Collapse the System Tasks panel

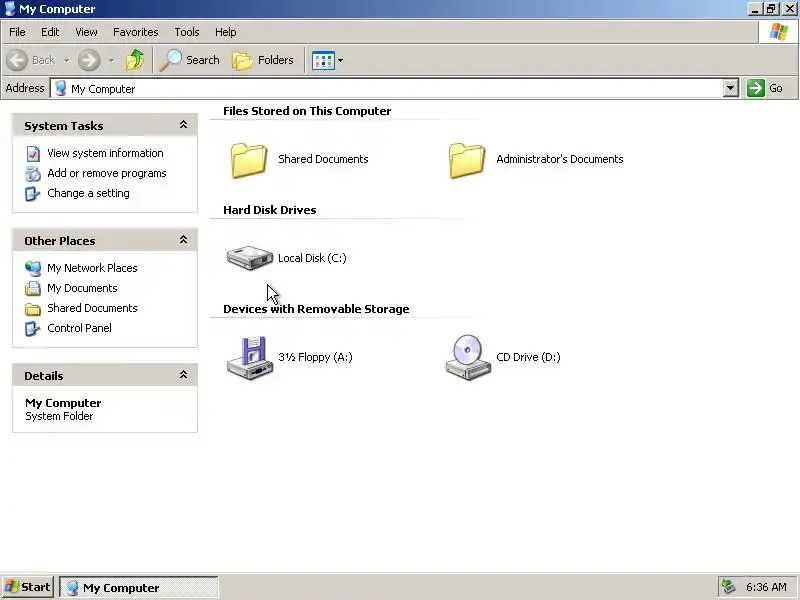[x=183, y=125]
